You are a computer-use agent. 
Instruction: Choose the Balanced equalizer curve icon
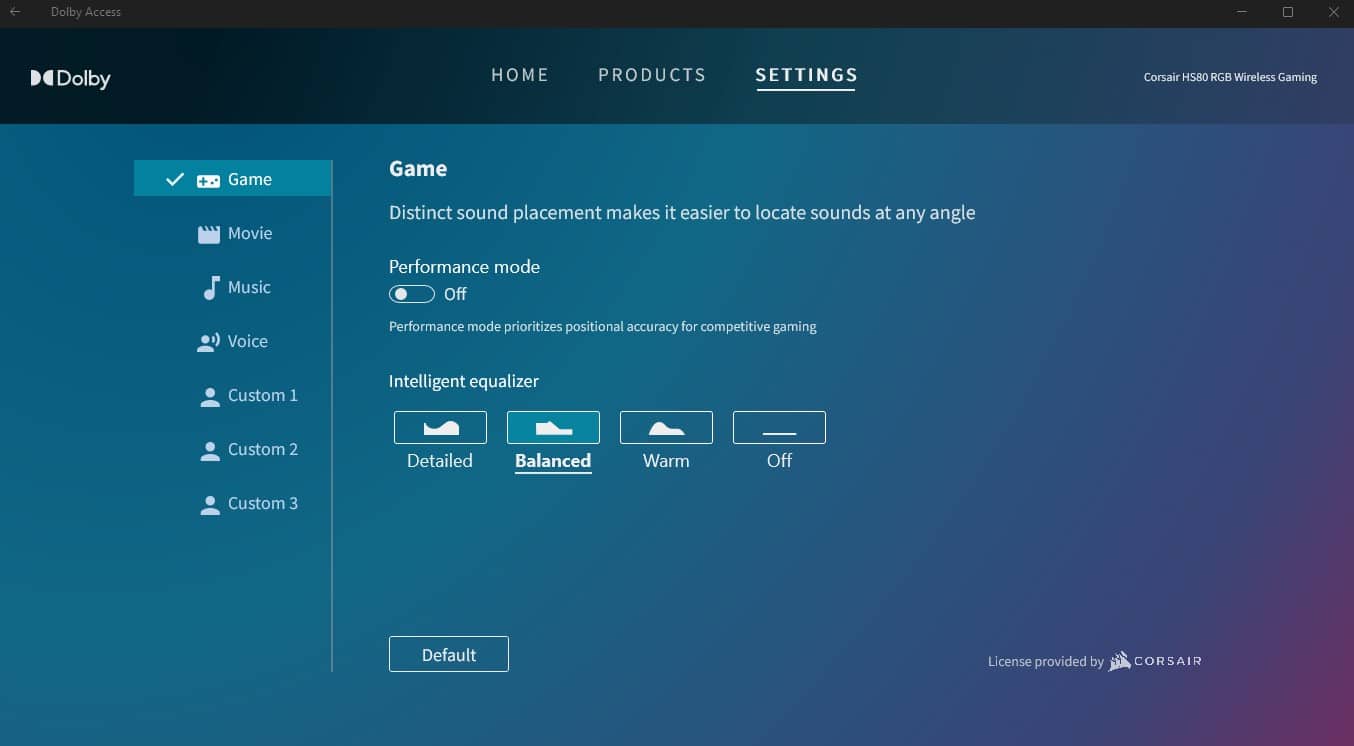click(x=553, y=427)
